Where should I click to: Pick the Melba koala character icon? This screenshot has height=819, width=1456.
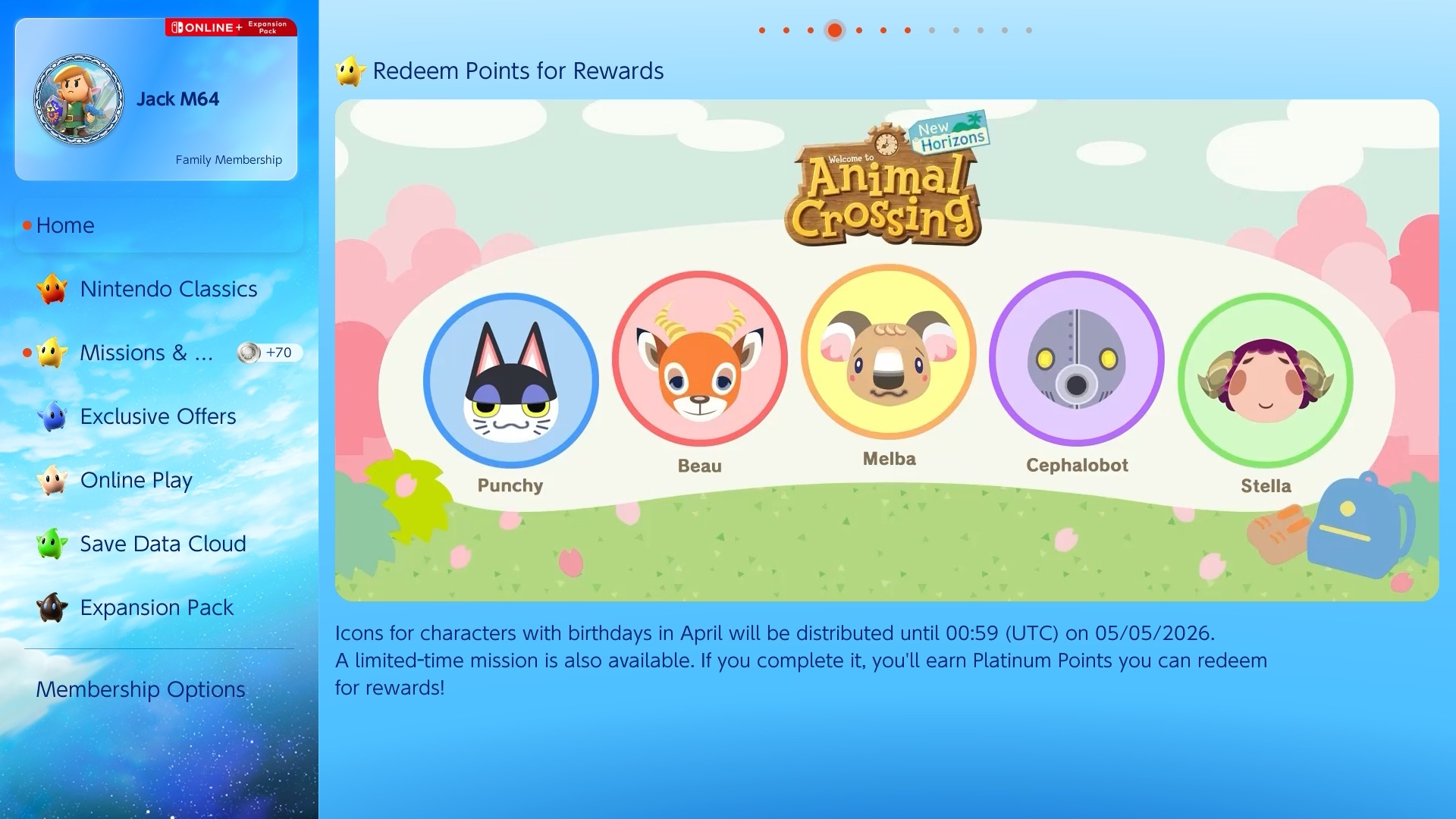[x=888, y=352]
